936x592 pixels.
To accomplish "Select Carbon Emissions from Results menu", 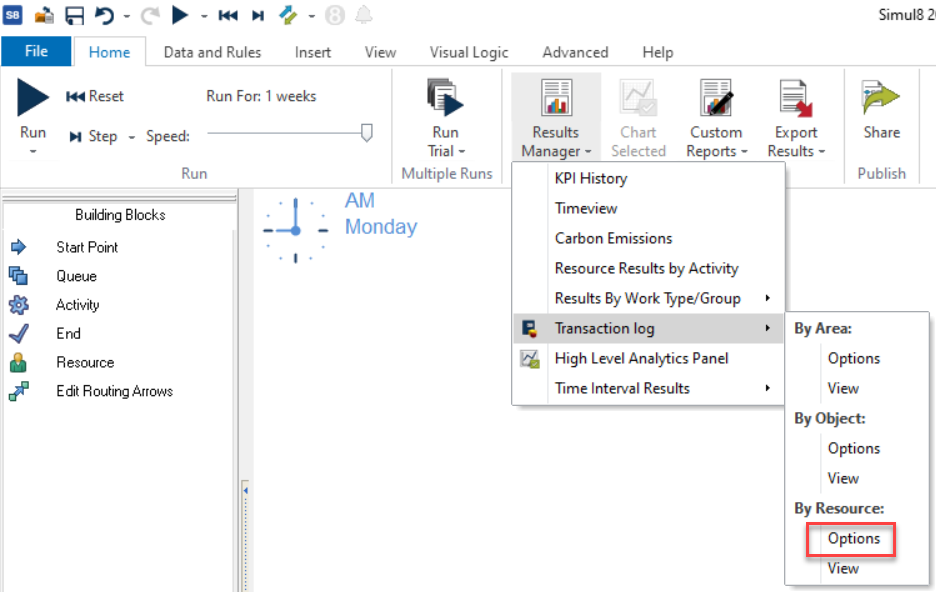I will click(x=613, y=238).
